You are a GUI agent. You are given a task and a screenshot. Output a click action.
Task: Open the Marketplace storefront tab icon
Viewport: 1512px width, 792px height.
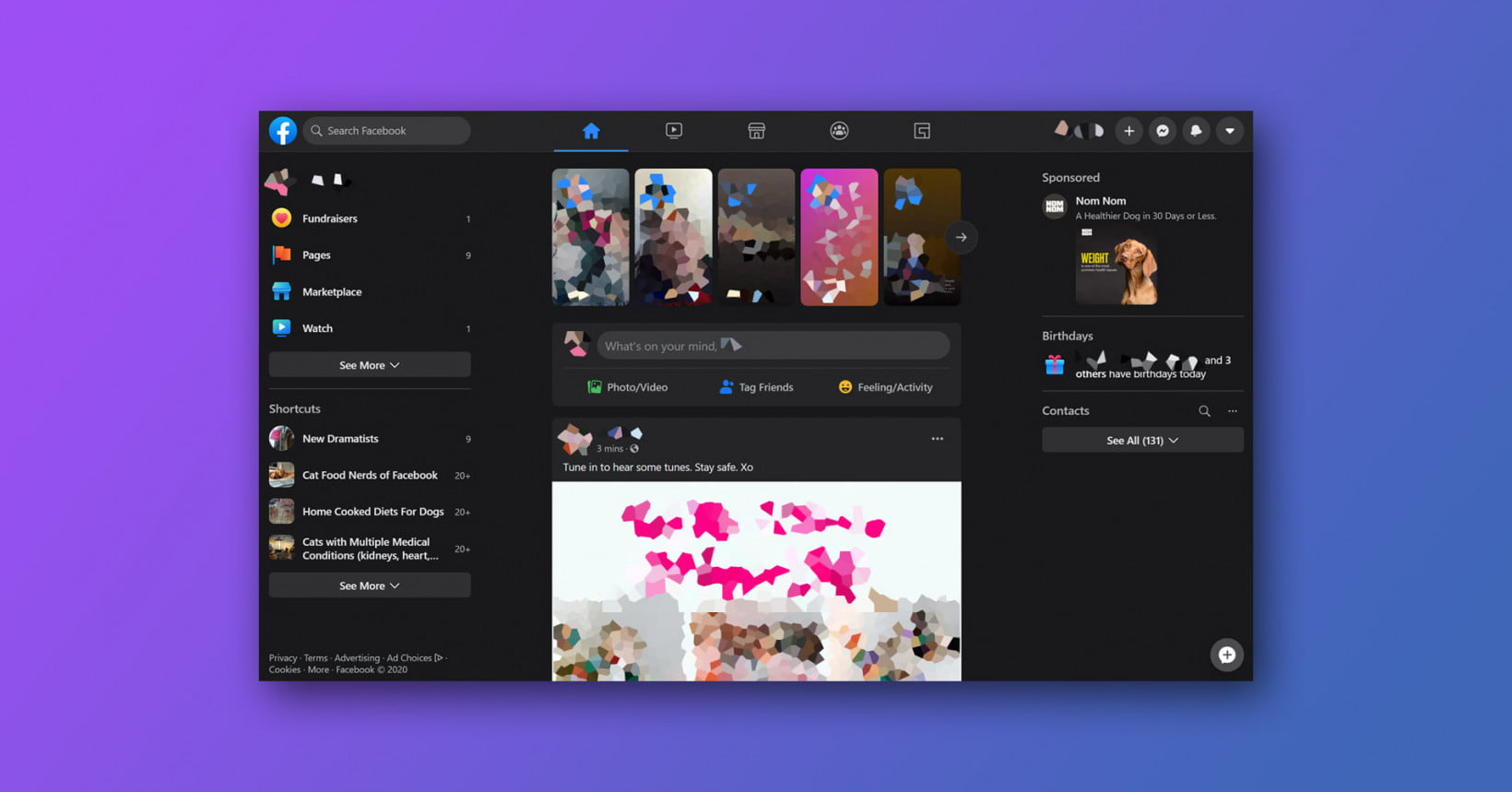tap(756, 131)
